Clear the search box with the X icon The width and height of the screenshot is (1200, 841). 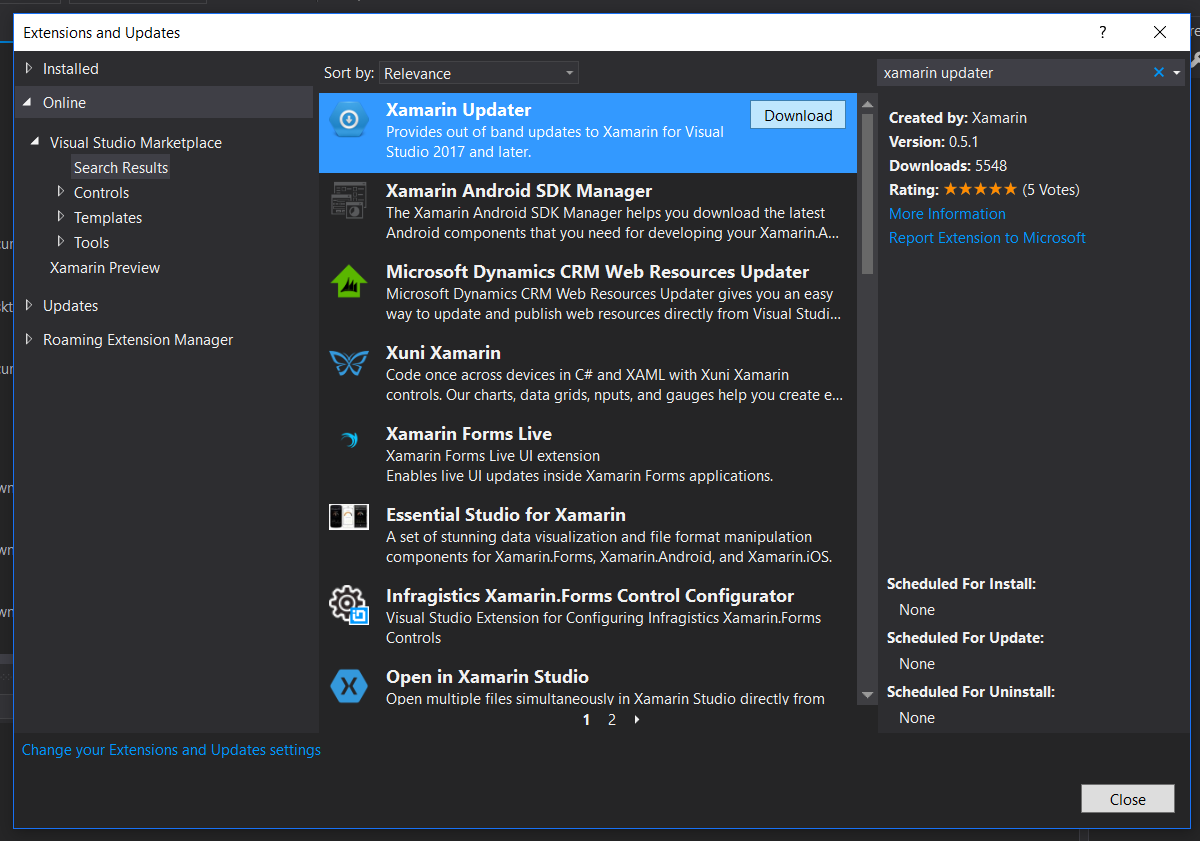[1159, 72]
